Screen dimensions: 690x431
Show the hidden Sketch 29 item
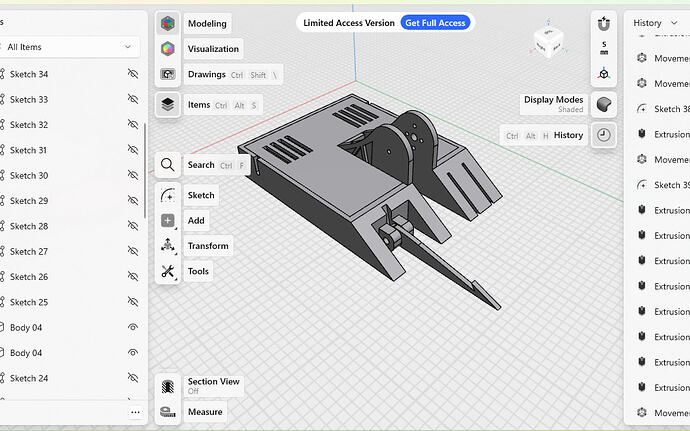[132, 201]
